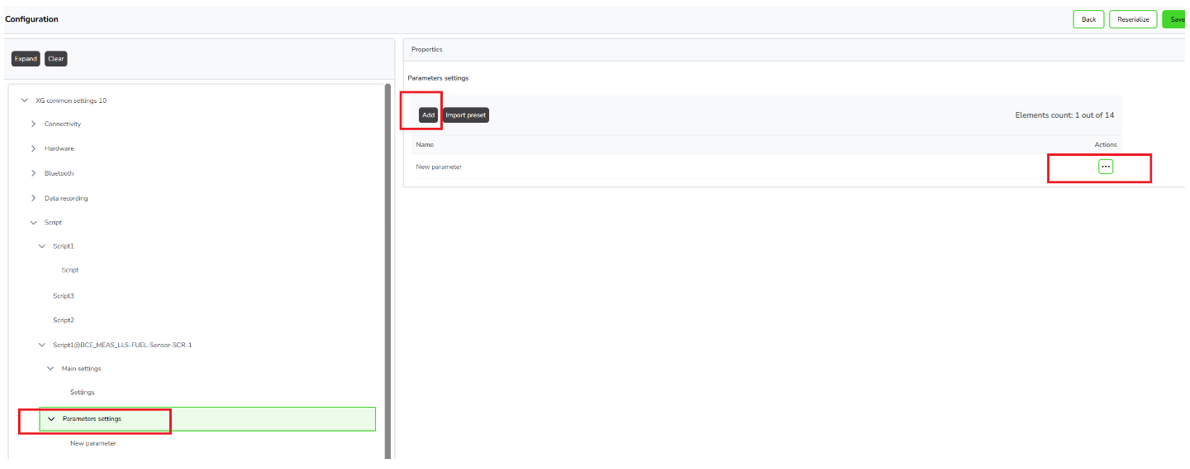Open the three-dot Actions menu for New parameter
1190x469 pixels.
point(1105,167)
